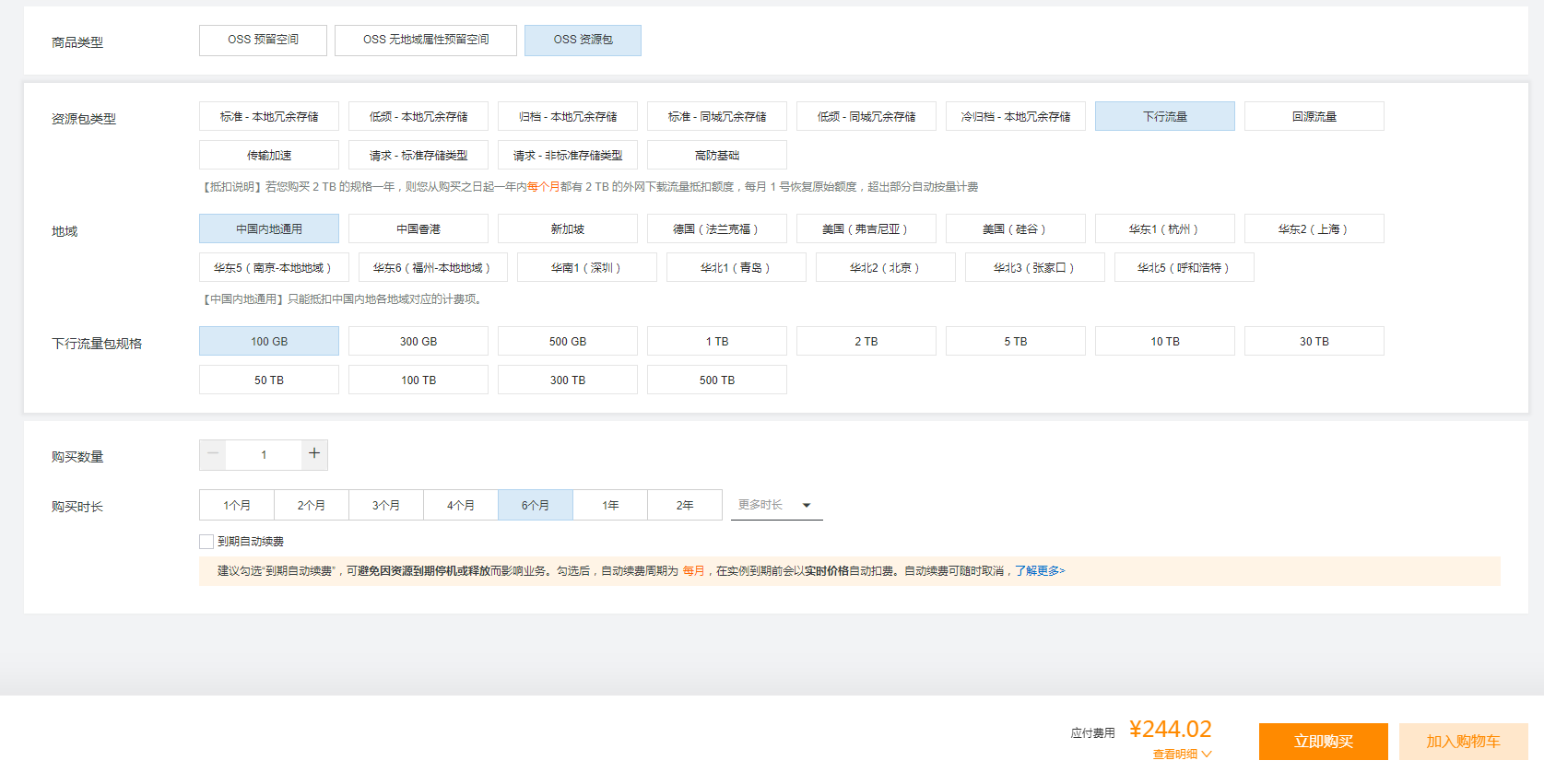Pick the 100 GB traffic package size
Image resolution: width=1544 pixels, height=784 pixels.
click(x=269, y=341)
